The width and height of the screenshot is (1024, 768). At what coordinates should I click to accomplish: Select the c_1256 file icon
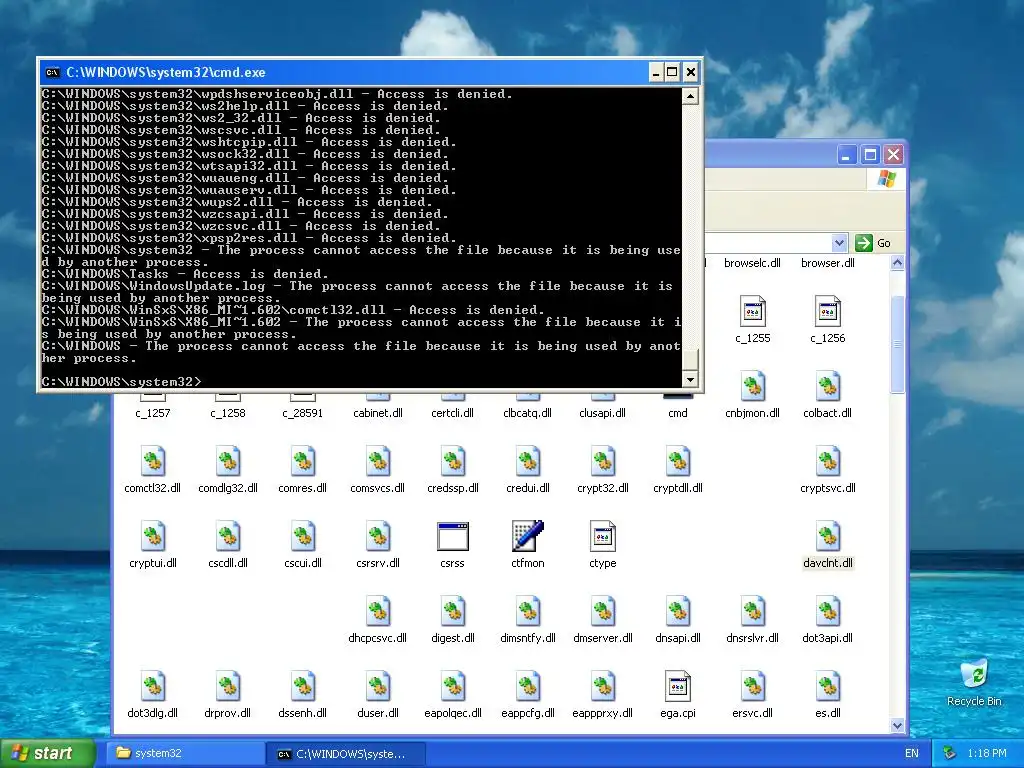(x=828, y=311)
